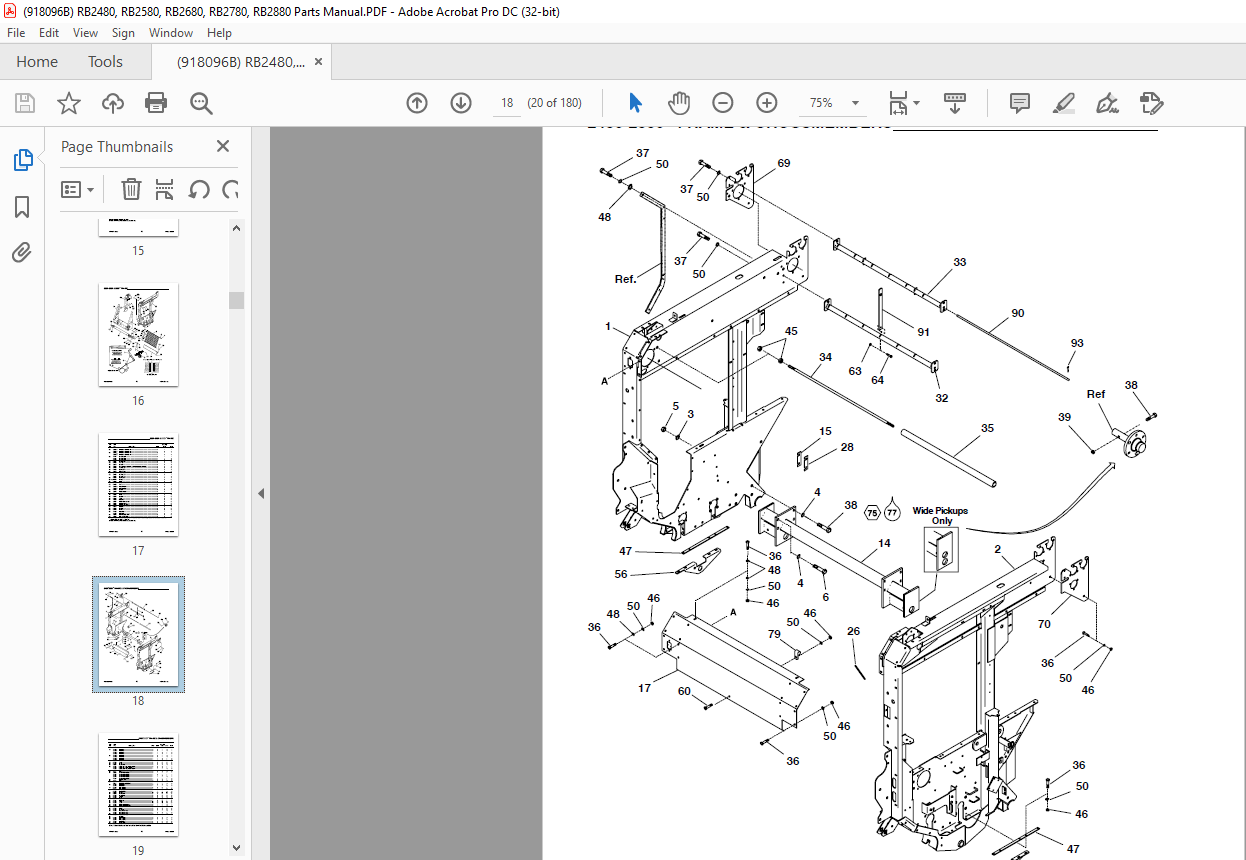
Task: Open the Edit menu
Action: (x=49, y=33)
